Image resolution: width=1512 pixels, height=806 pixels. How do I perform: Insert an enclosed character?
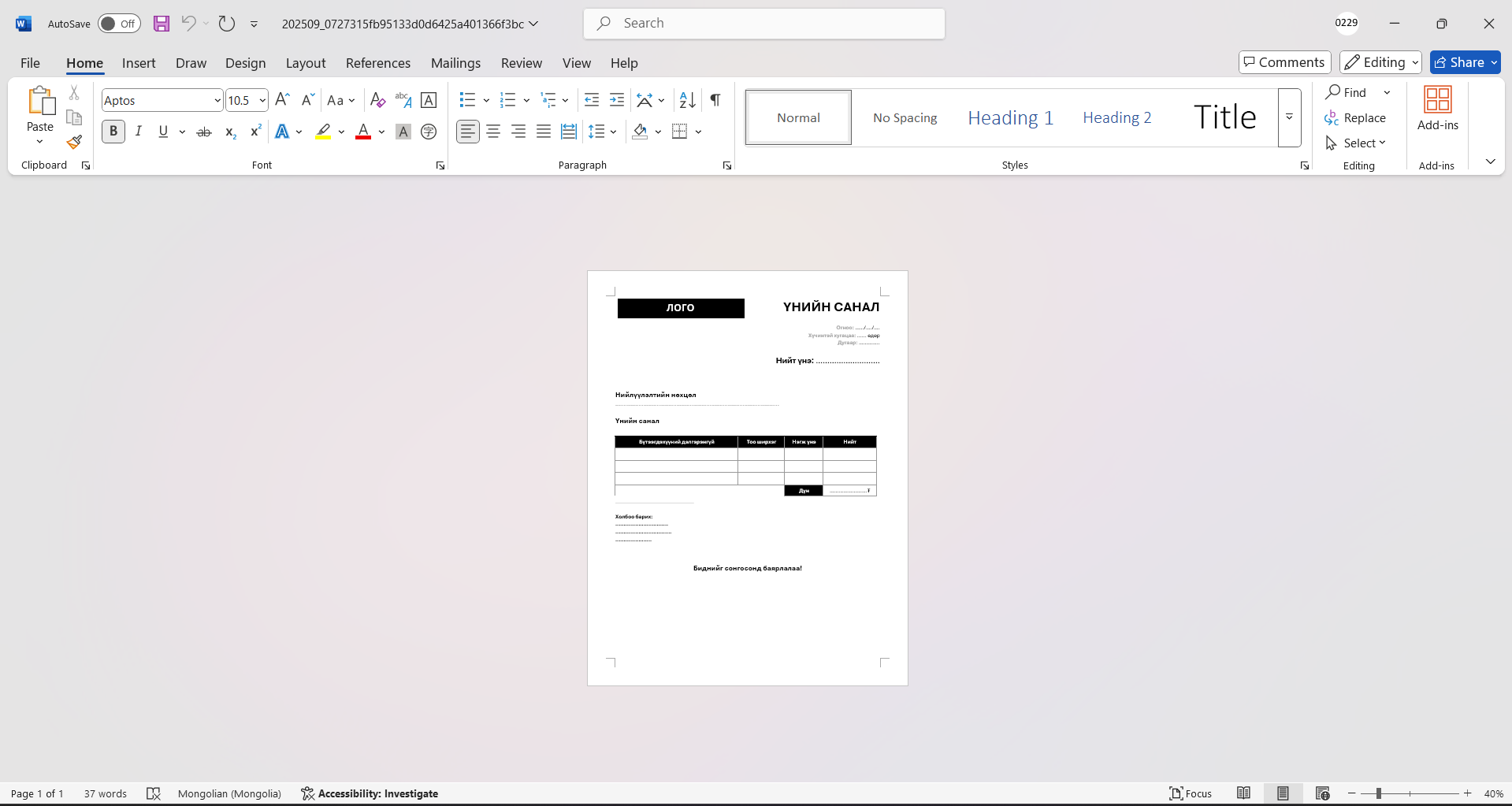(429, 132)
